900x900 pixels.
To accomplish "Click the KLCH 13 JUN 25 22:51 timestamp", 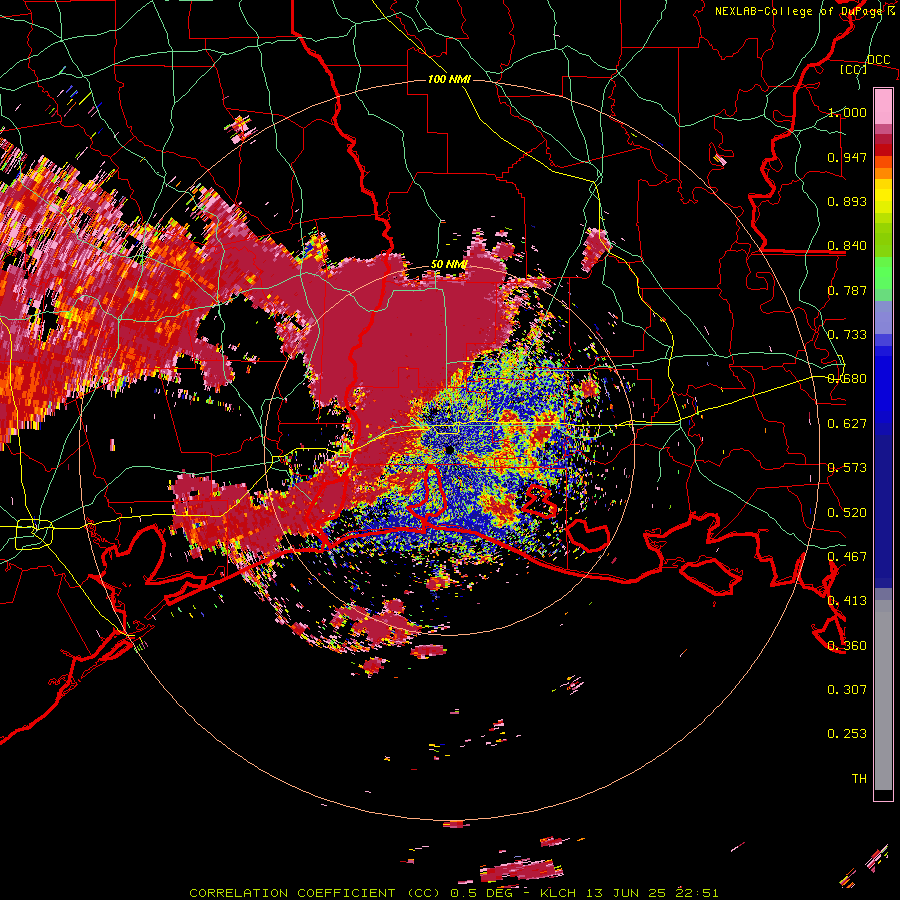I will (x=629, y=893).
